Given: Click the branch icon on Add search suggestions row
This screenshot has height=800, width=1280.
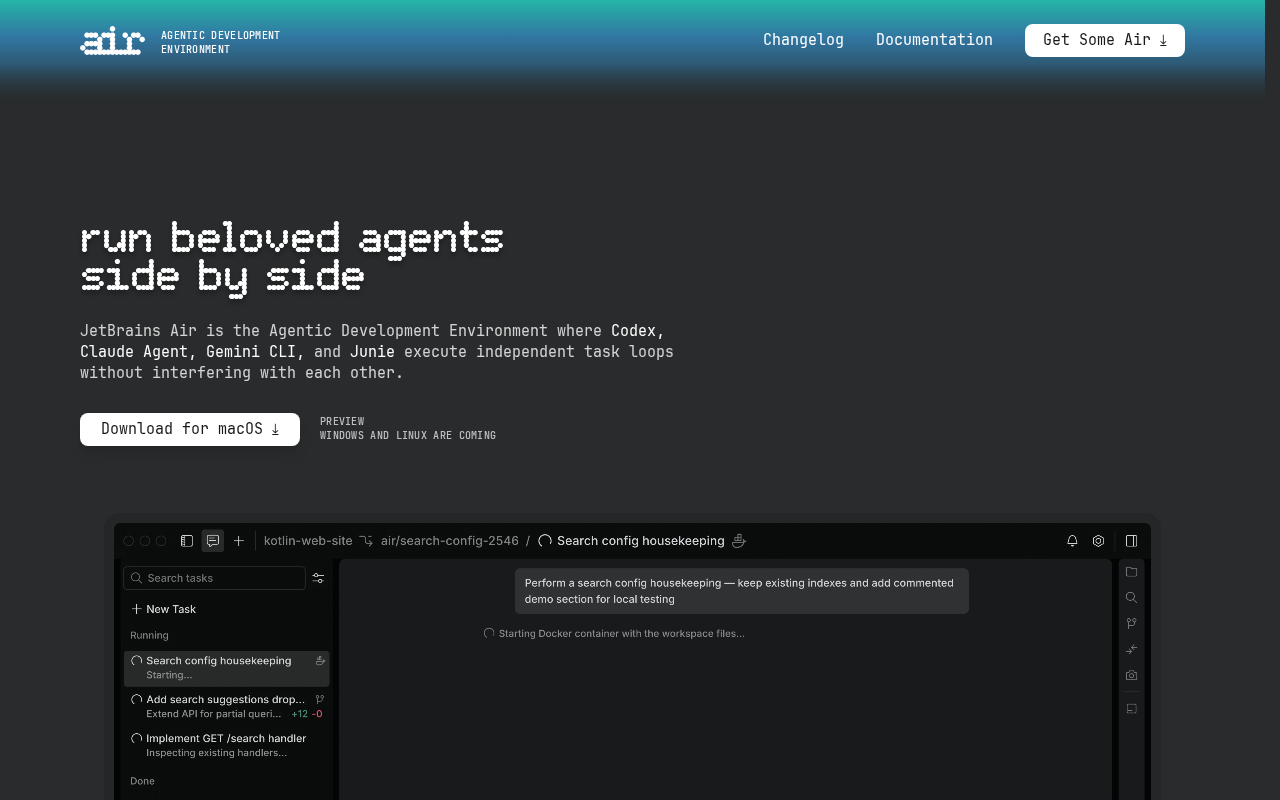Looking at the screenshot, I should point(320,700).
